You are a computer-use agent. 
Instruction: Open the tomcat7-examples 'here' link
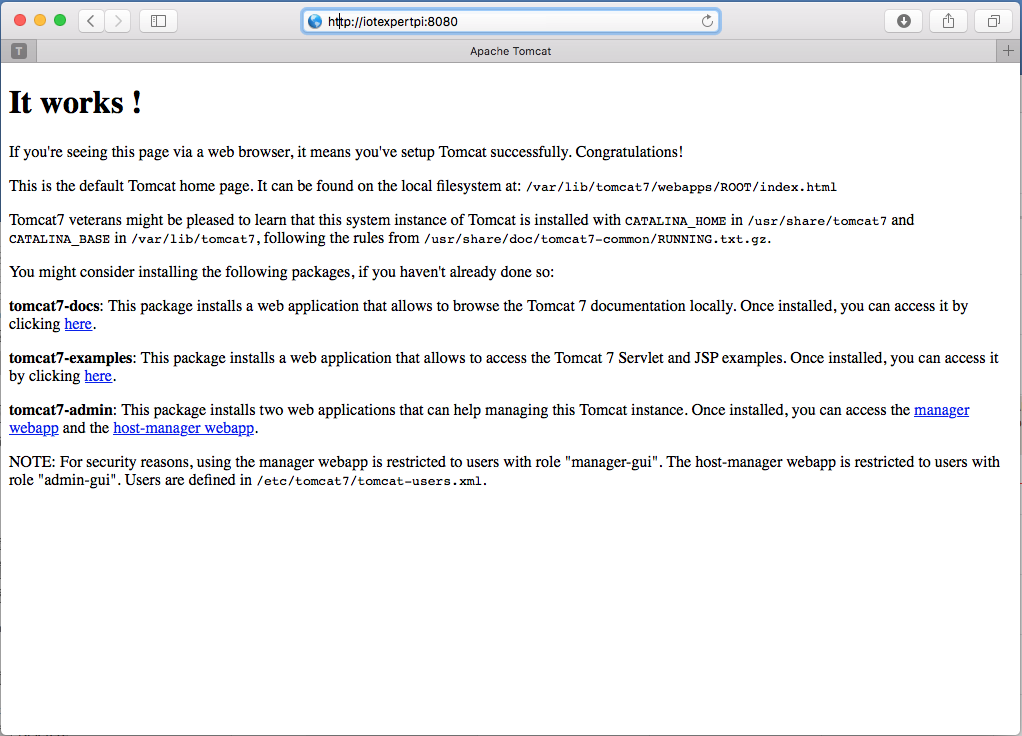point(98,376)
